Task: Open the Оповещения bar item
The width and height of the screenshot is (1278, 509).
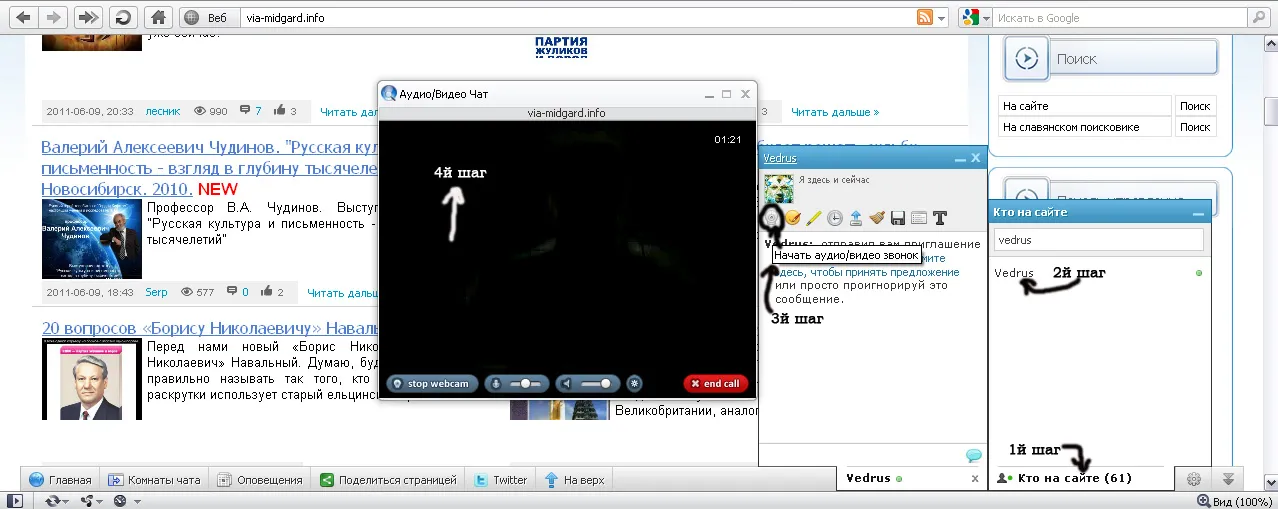Action: (260, 480)
